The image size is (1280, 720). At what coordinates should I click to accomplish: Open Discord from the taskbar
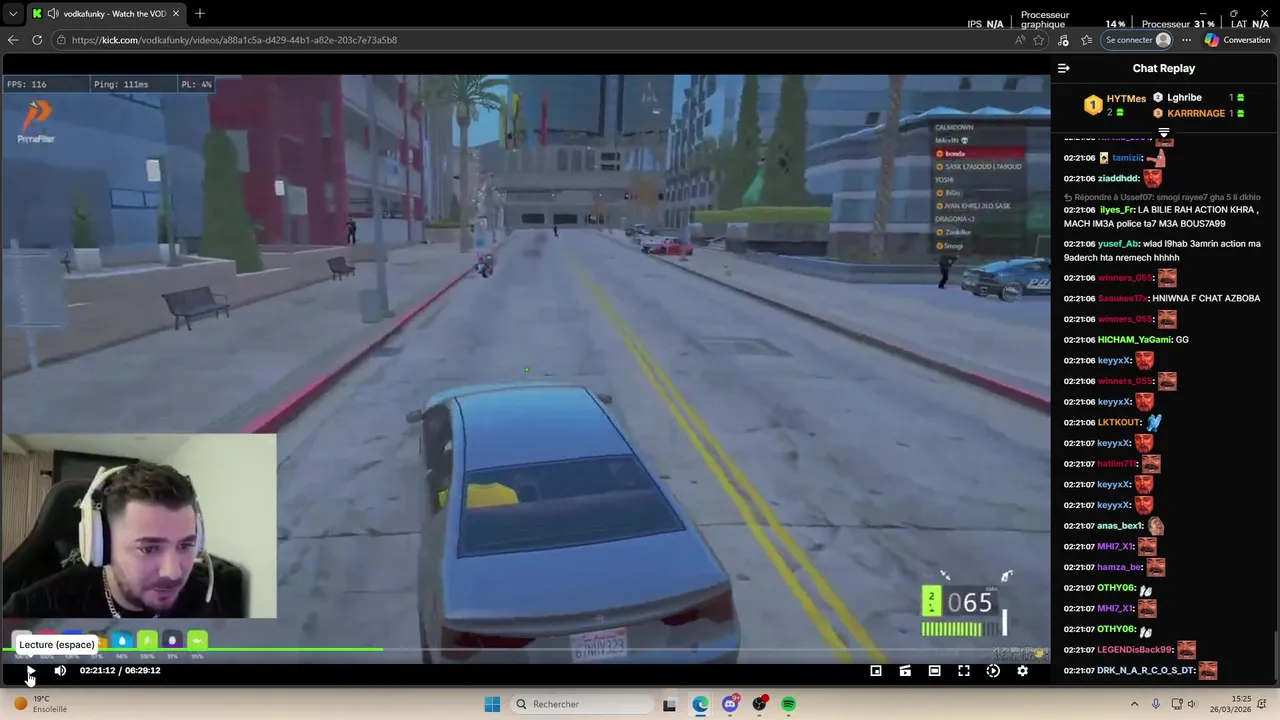pyautogui.click(x=730, y=704)
